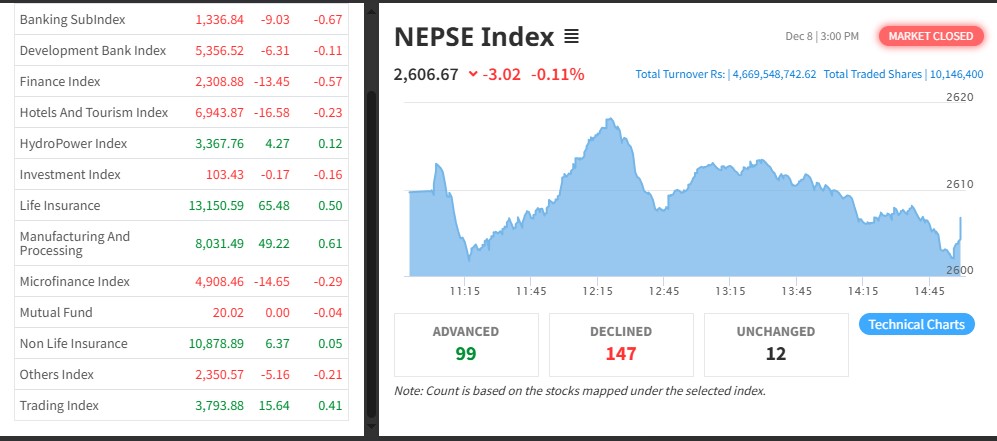Click the red down-arrow change indicator

(x=473, y=75)
